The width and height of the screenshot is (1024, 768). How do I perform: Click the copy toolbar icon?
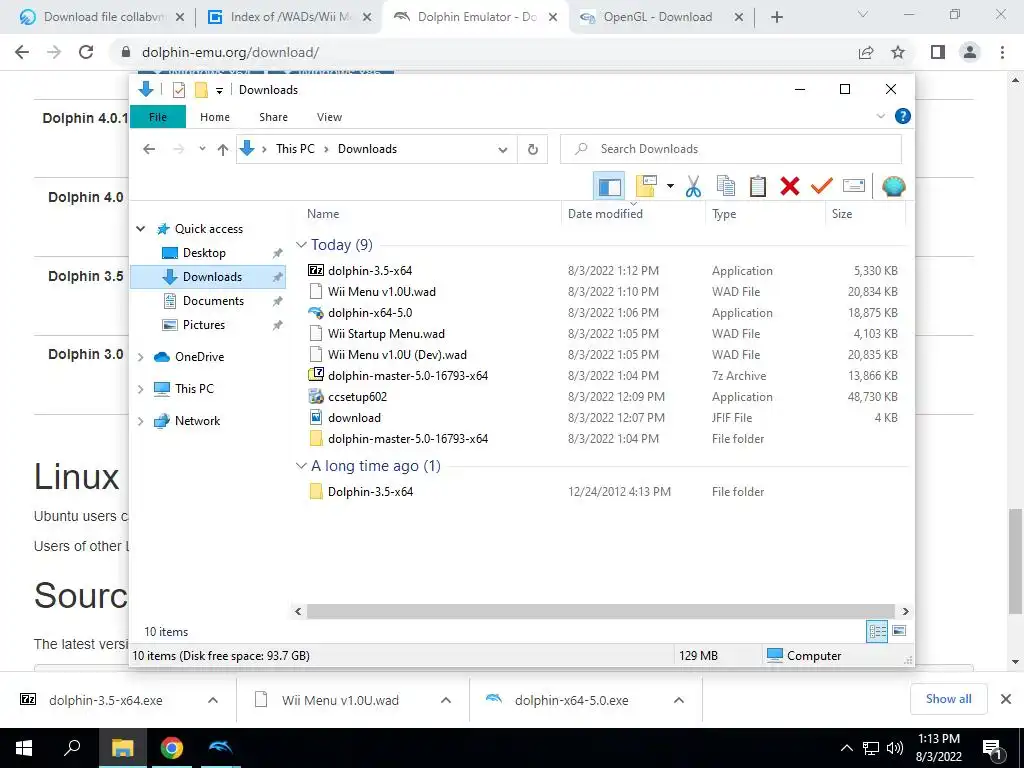coord(726,187)
